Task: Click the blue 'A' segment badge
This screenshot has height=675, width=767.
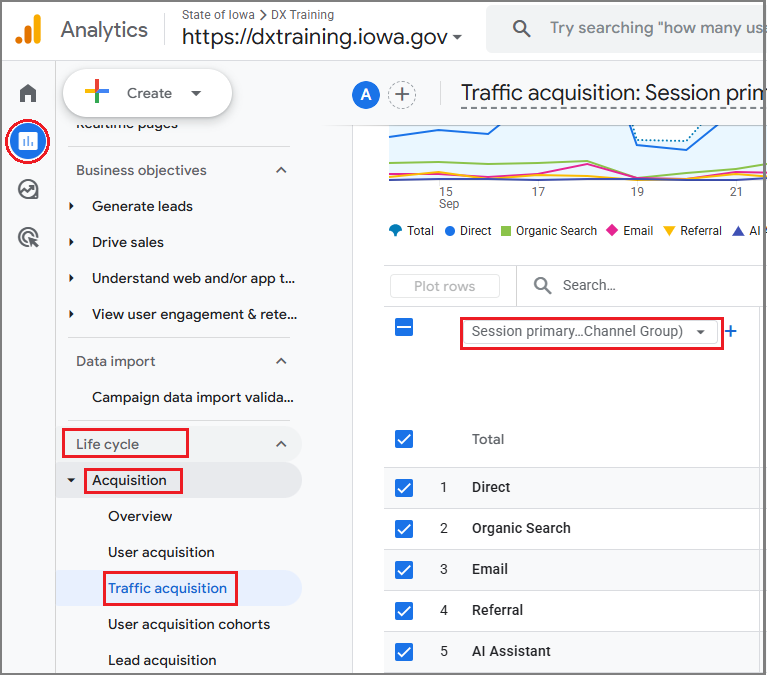Action: click(x=366, y=94)
